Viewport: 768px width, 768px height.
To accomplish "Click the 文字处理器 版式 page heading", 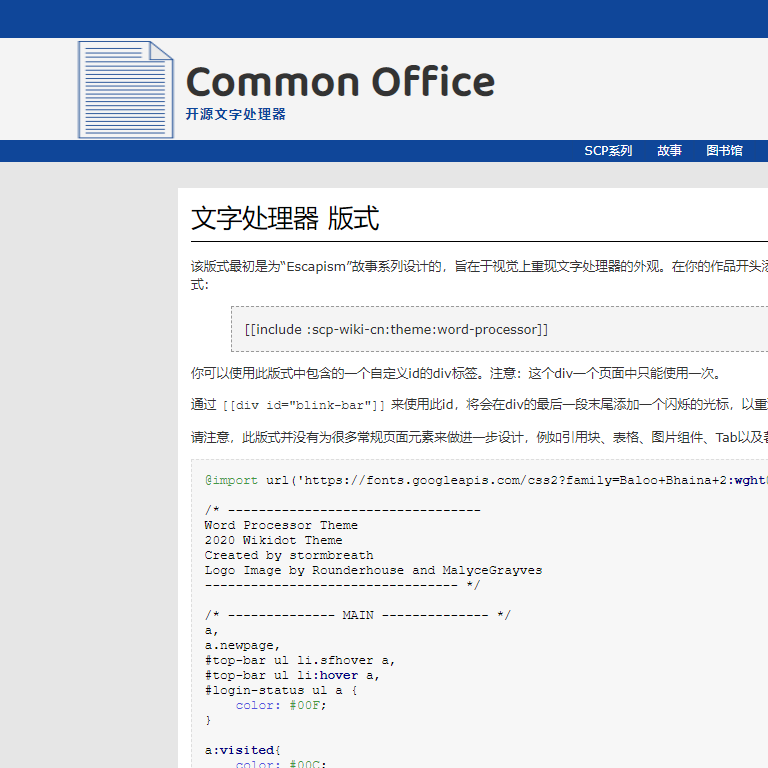I will point(285,219).
